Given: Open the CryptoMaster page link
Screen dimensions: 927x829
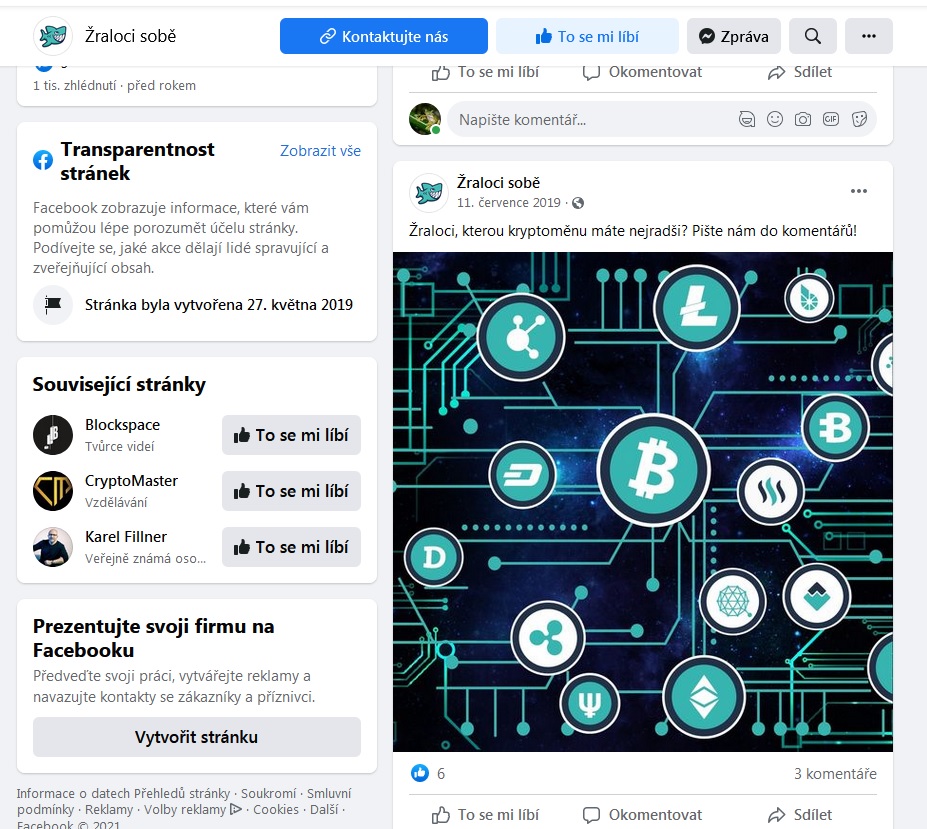Looking at the screenshot, I should (x=131, y=481).
